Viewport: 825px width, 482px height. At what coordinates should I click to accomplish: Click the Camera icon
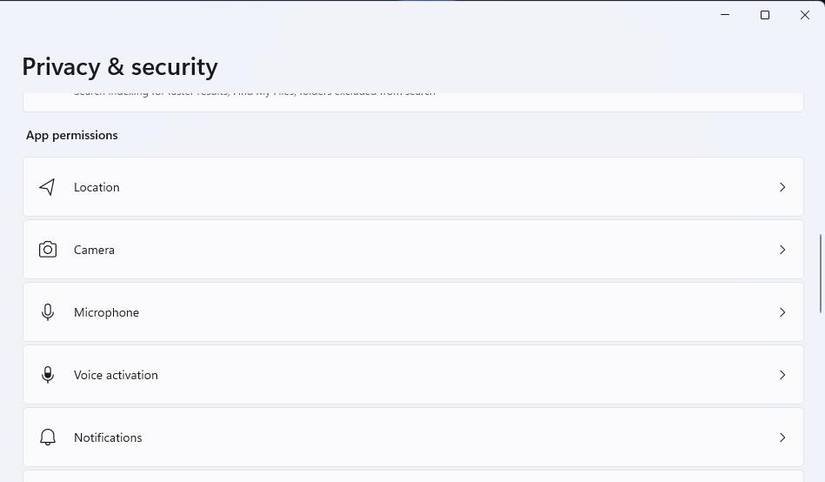(47, 250)
